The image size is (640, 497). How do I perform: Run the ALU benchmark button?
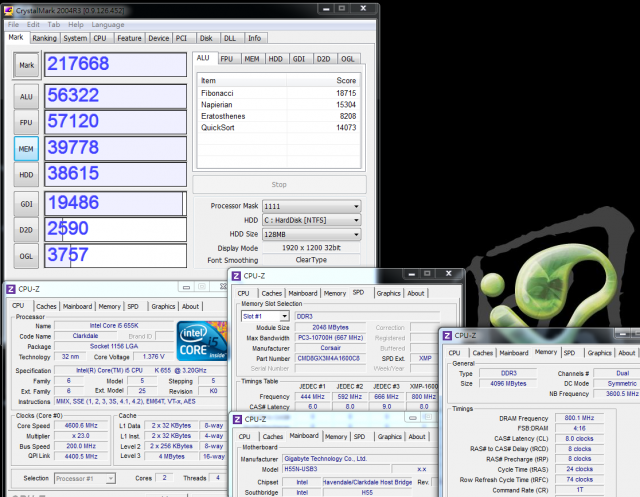click(x=26, y=97)
